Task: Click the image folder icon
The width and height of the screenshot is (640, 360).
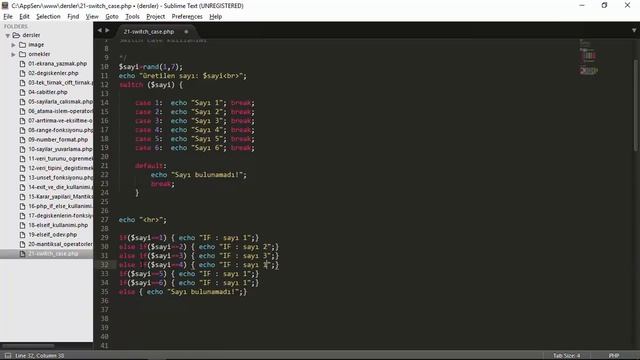Action: tap(22, 44)
